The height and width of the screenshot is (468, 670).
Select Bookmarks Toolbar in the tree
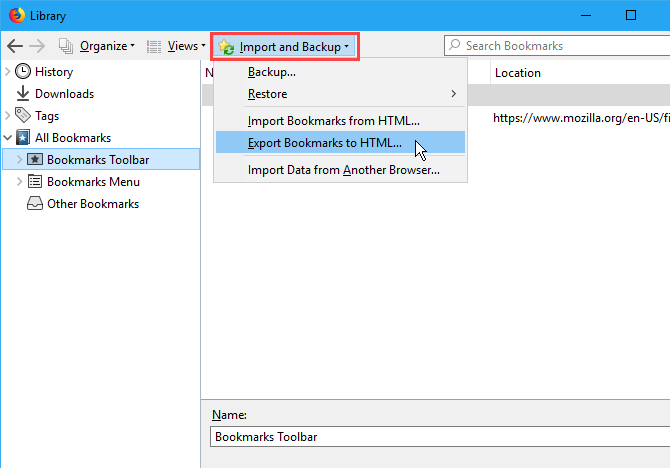point(98,160)
